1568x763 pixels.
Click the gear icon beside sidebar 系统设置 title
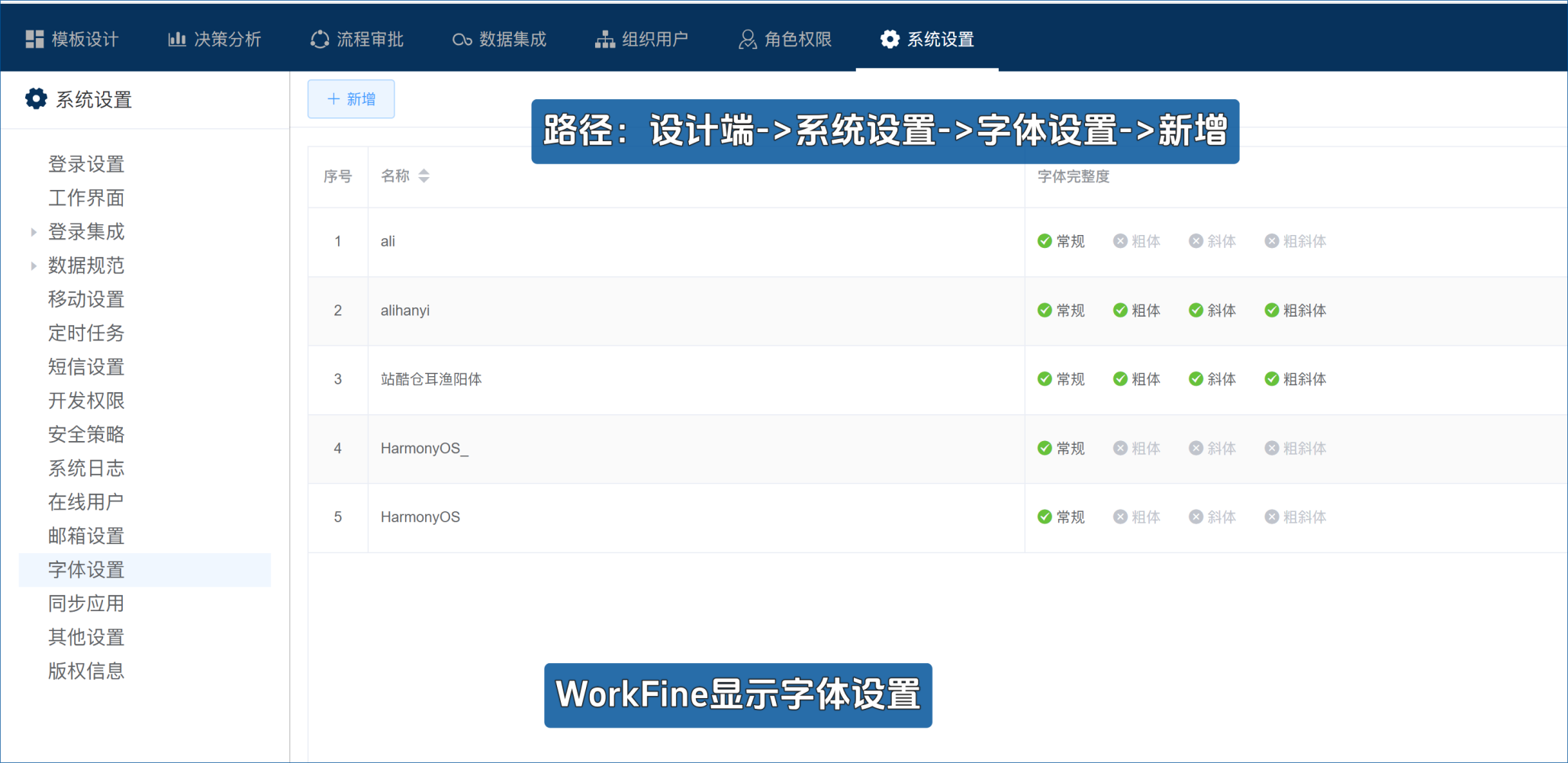point(36,99)
